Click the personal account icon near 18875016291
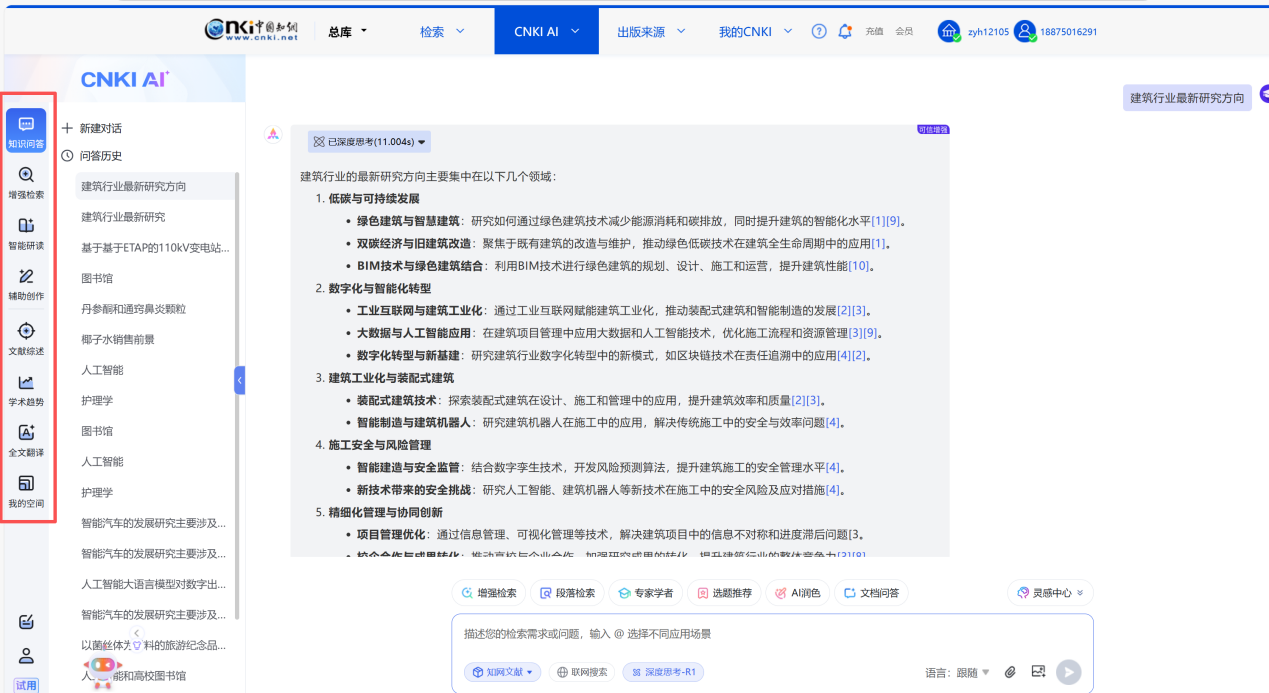 tap(1025, 31)
